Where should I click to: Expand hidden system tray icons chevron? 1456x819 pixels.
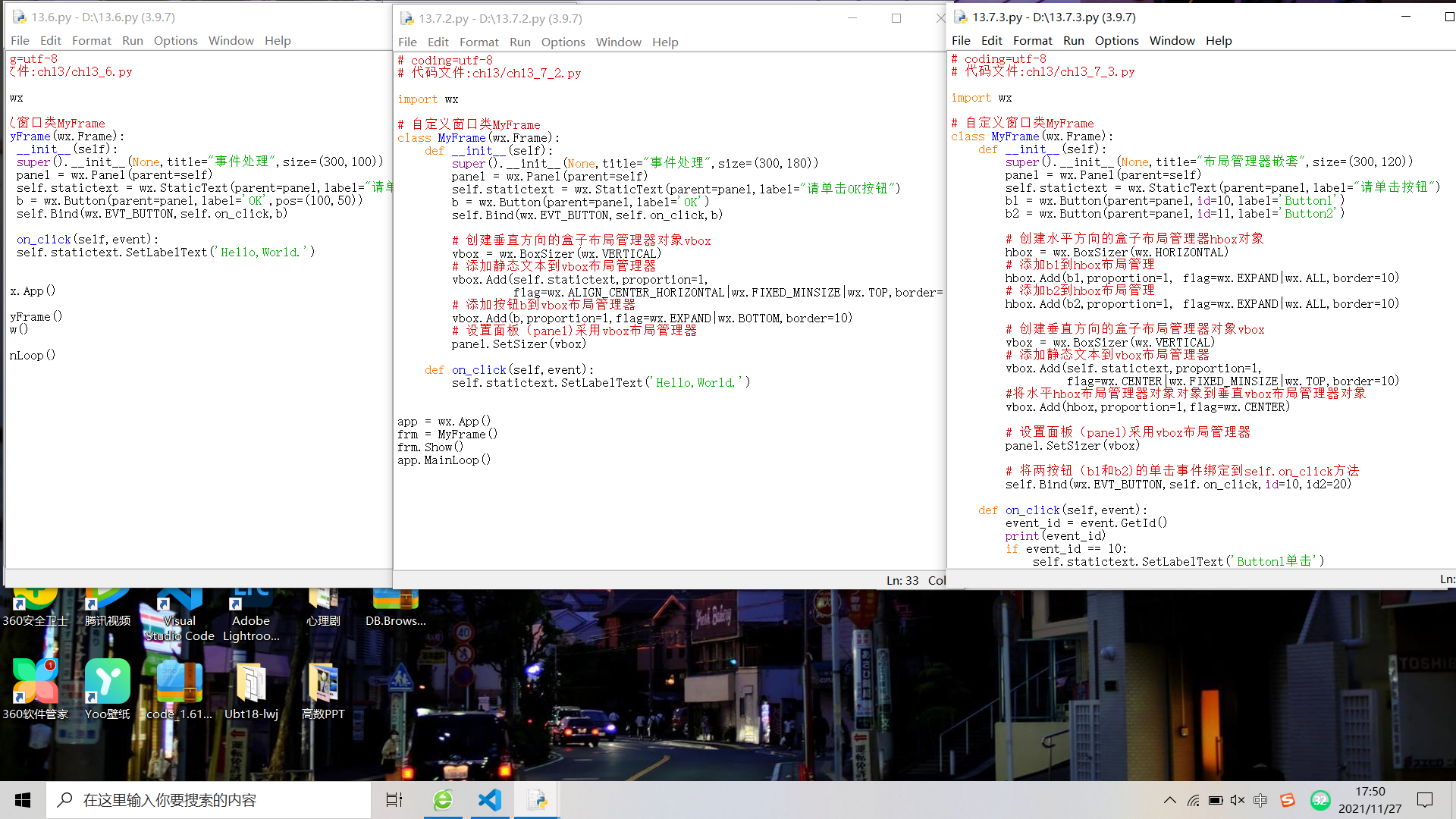(1170, 800)
